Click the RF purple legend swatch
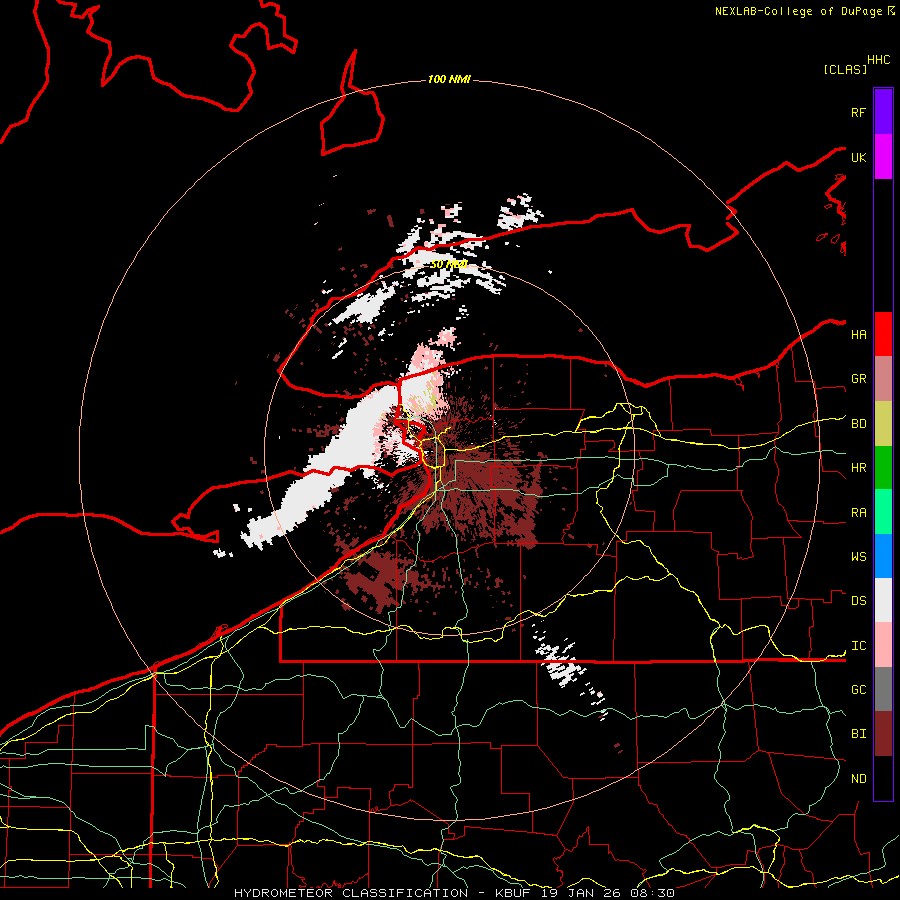900x900 pixels. tap(883, 112)
